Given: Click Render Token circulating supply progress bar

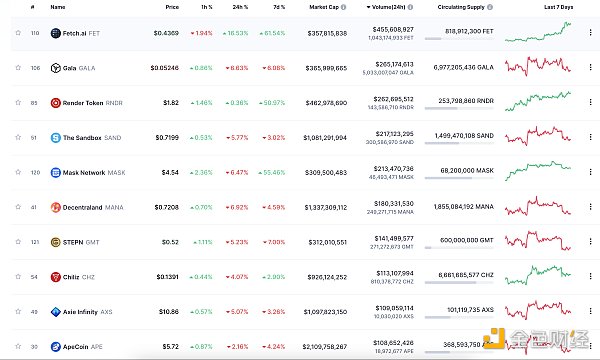Looking at the screenshot, I should [x=459, y=109].
